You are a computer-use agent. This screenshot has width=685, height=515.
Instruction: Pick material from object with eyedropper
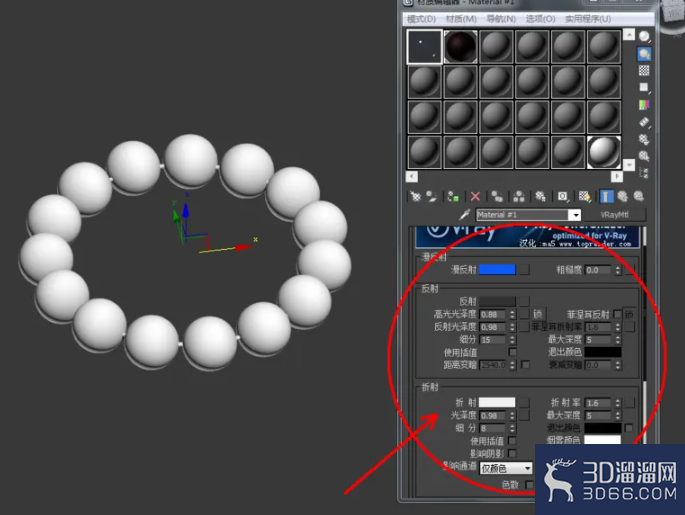(x=465, y=214)
